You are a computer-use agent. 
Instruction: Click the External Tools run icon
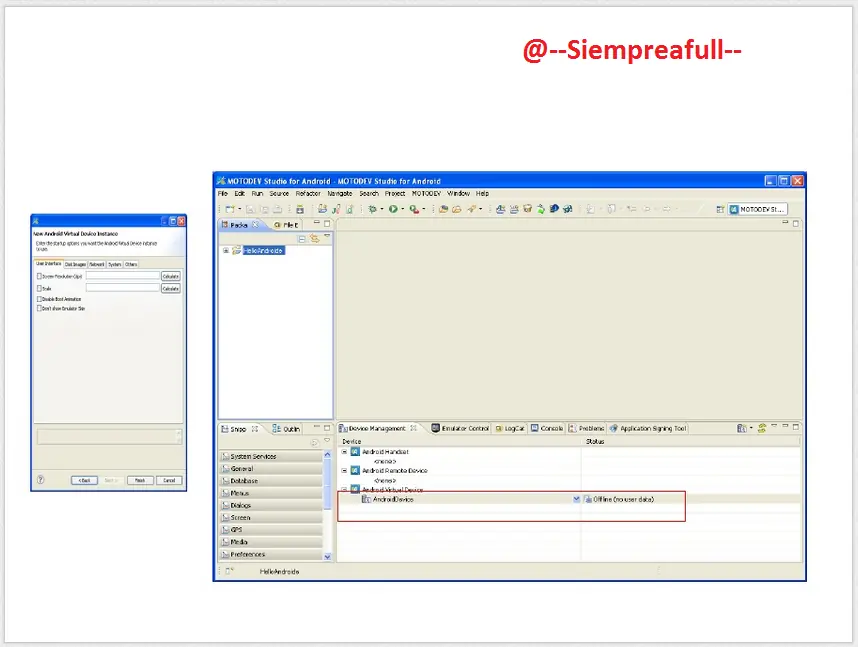[414, 209]
